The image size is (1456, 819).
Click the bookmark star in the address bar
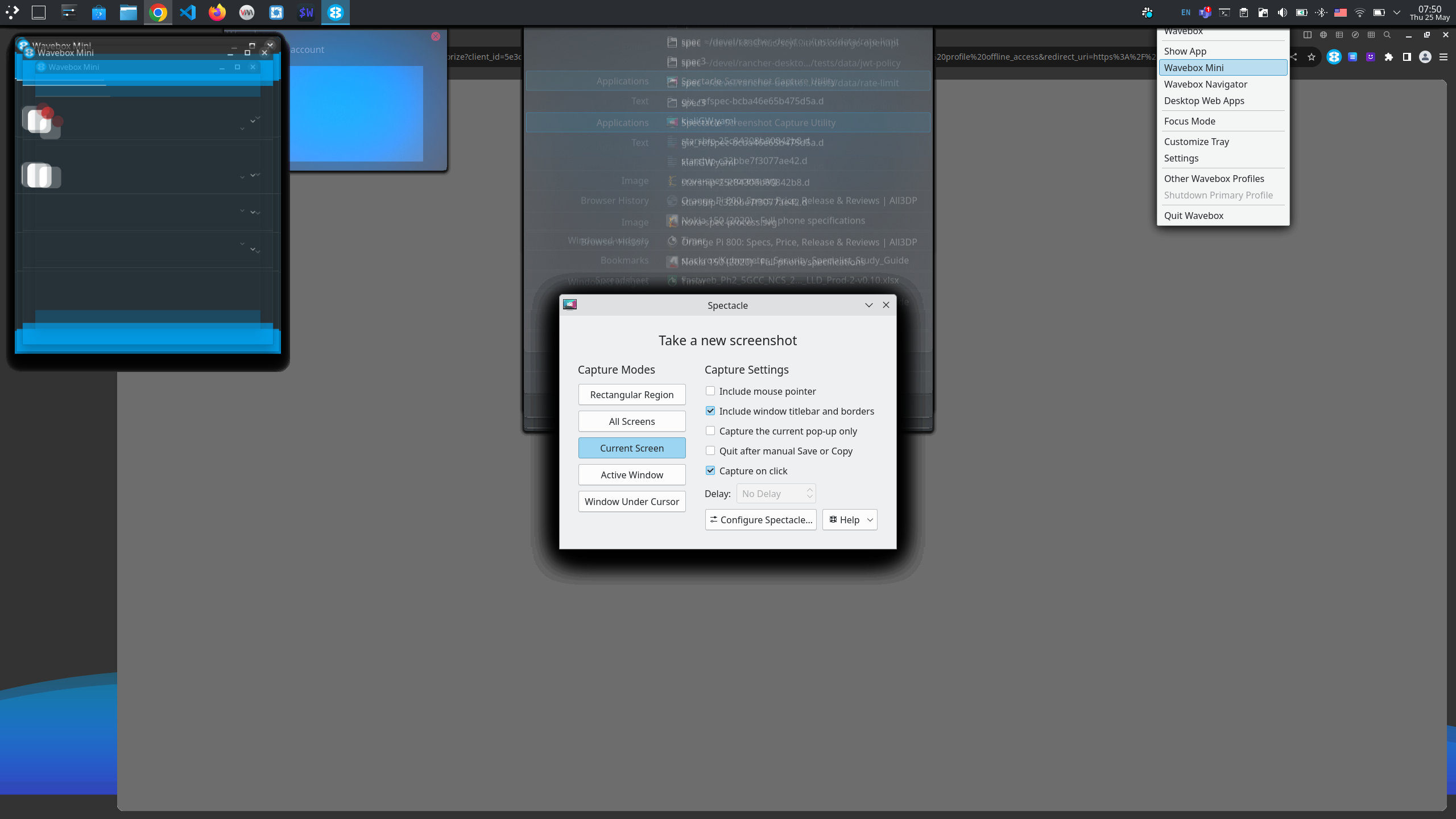pyautogui.click(x=1312, y=57)
